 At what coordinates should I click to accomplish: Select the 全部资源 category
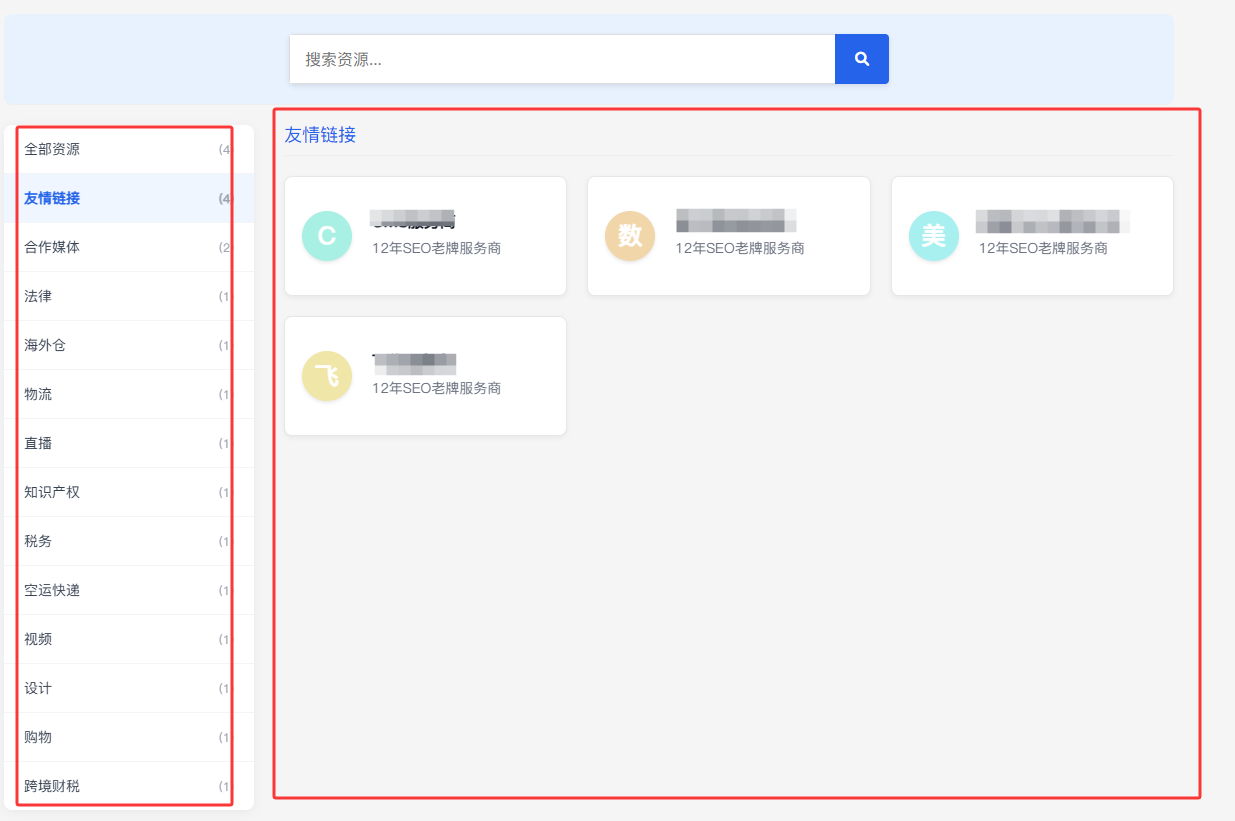(129, 149)
